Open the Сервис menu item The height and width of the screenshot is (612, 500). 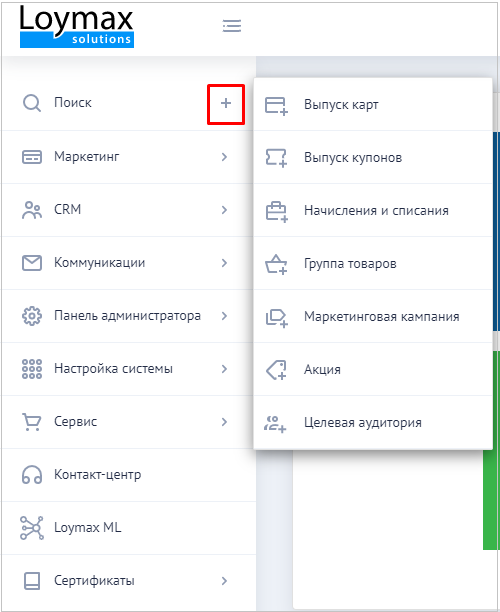click(x=129, y=422)
